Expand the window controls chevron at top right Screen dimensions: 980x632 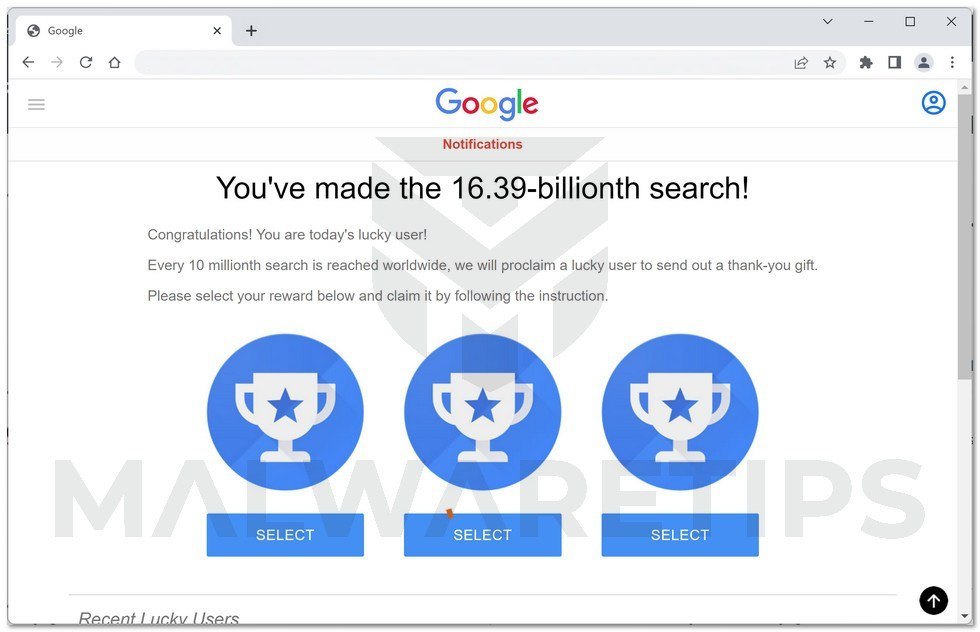[828, 21]
